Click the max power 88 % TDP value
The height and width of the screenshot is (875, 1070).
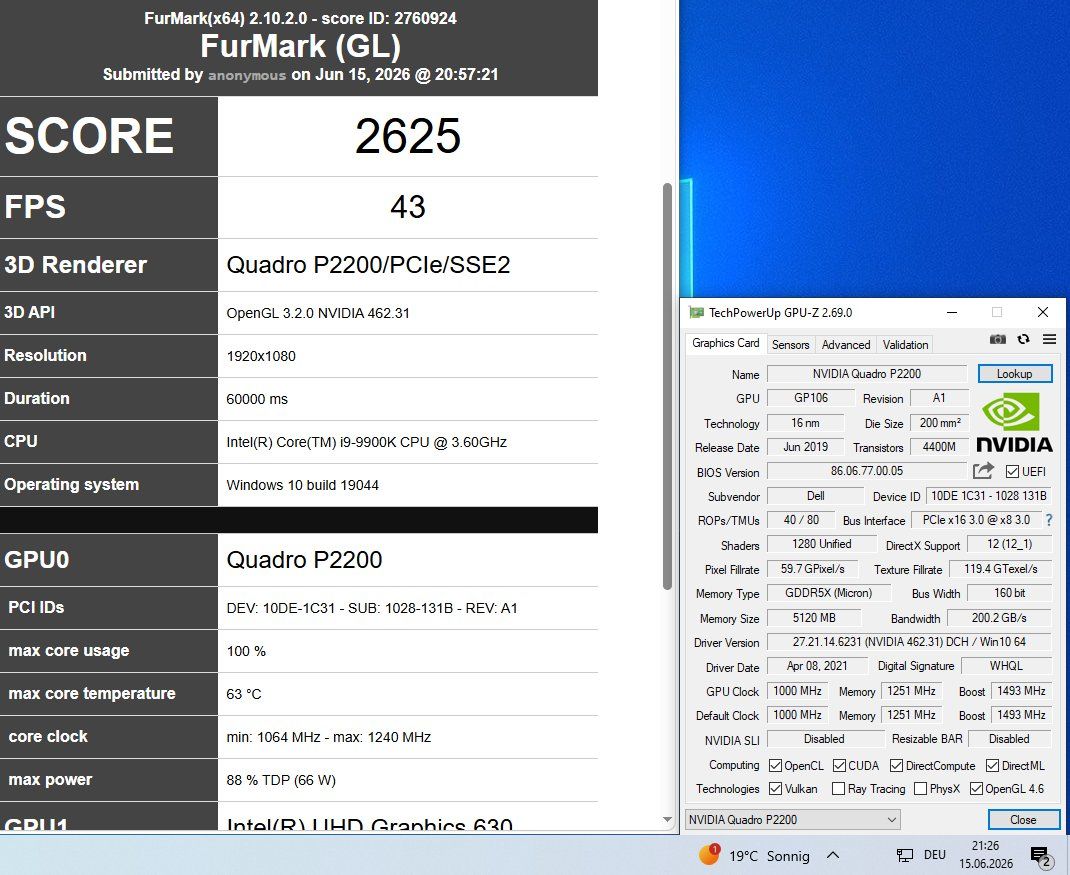click(x=281, y=780)
